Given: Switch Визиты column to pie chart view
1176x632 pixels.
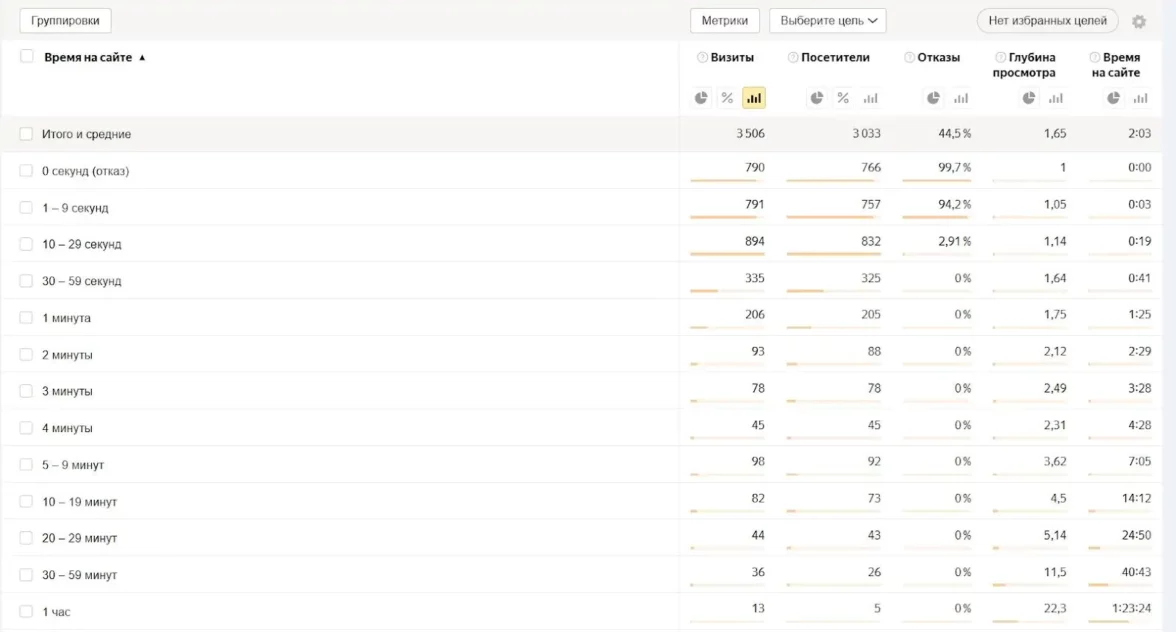Looking at the screenshot, I should pos(701,98).
